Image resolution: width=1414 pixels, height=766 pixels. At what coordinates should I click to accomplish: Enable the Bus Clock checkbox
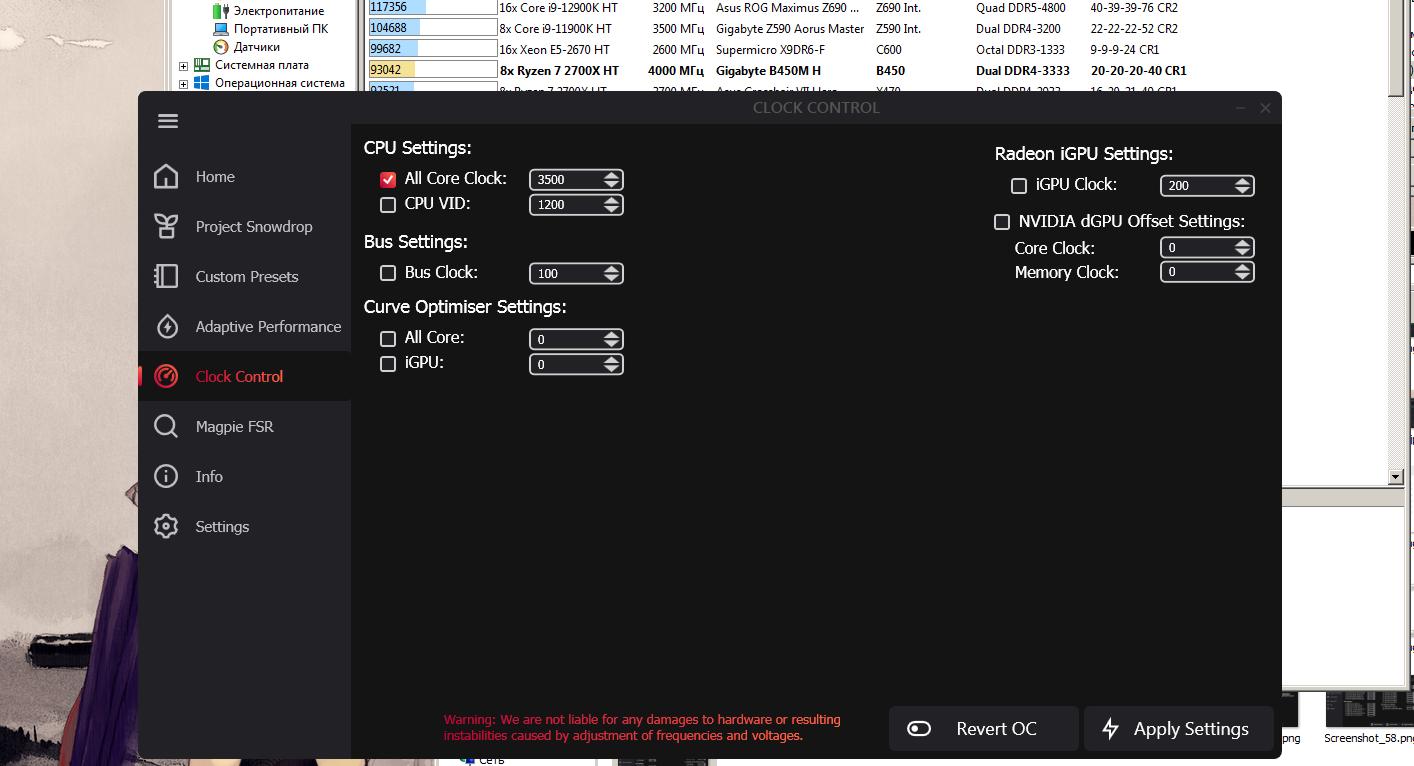click(388, 273)
